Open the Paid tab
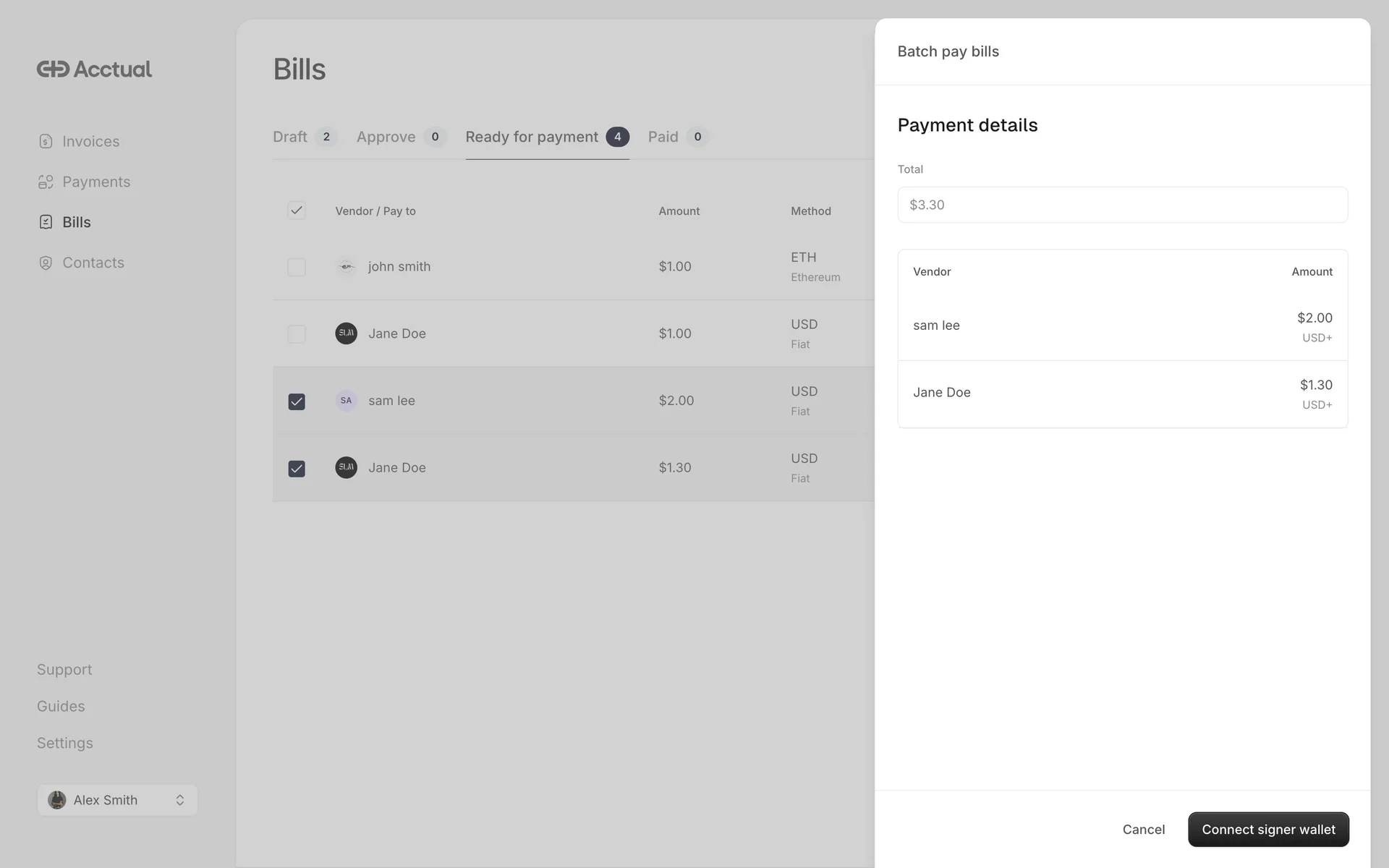The width and height of the screenshot is (1389, 868). pos(663,137)
